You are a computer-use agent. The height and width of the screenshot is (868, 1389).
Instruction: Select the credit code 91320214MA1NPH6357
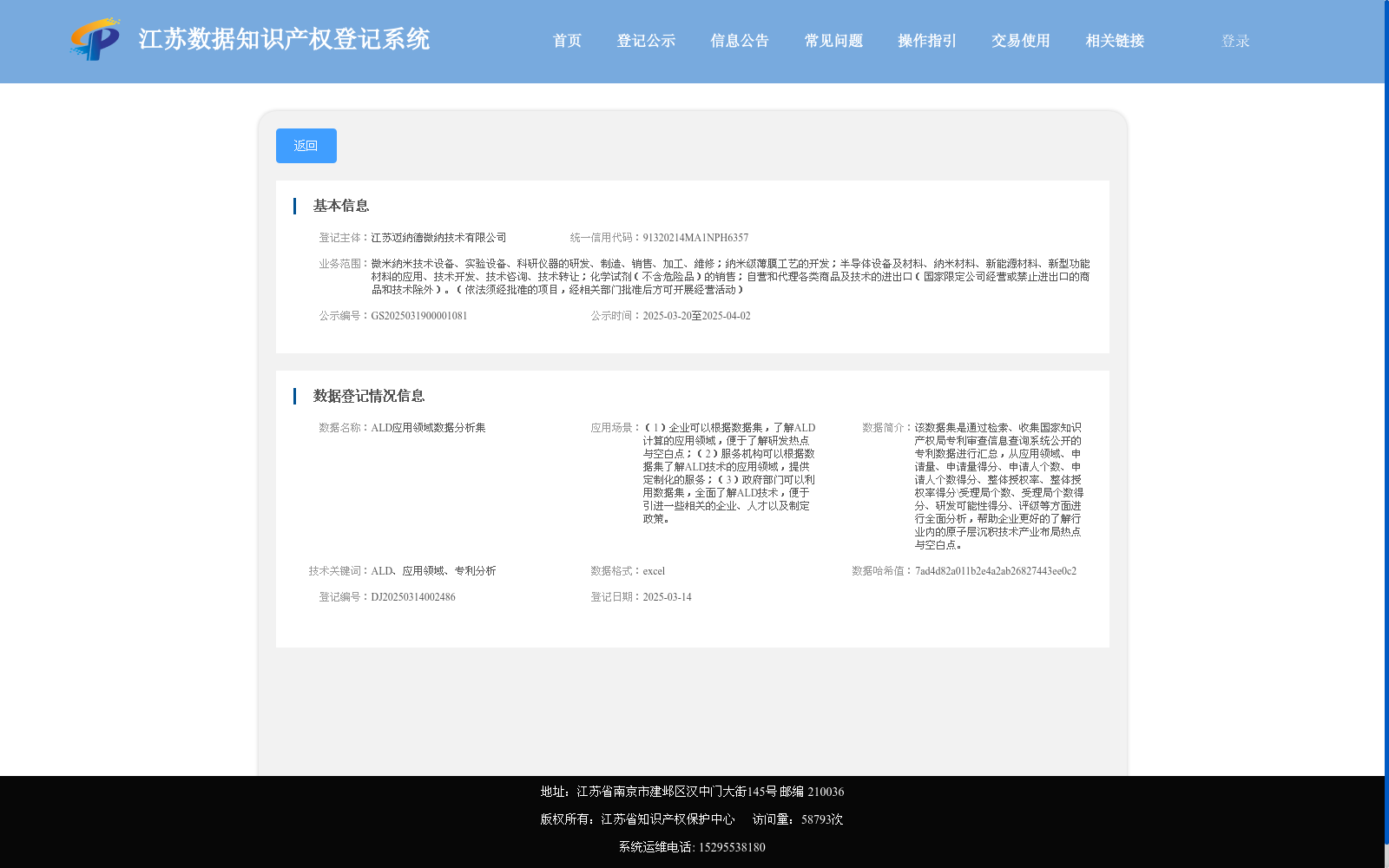click(695, 238)
